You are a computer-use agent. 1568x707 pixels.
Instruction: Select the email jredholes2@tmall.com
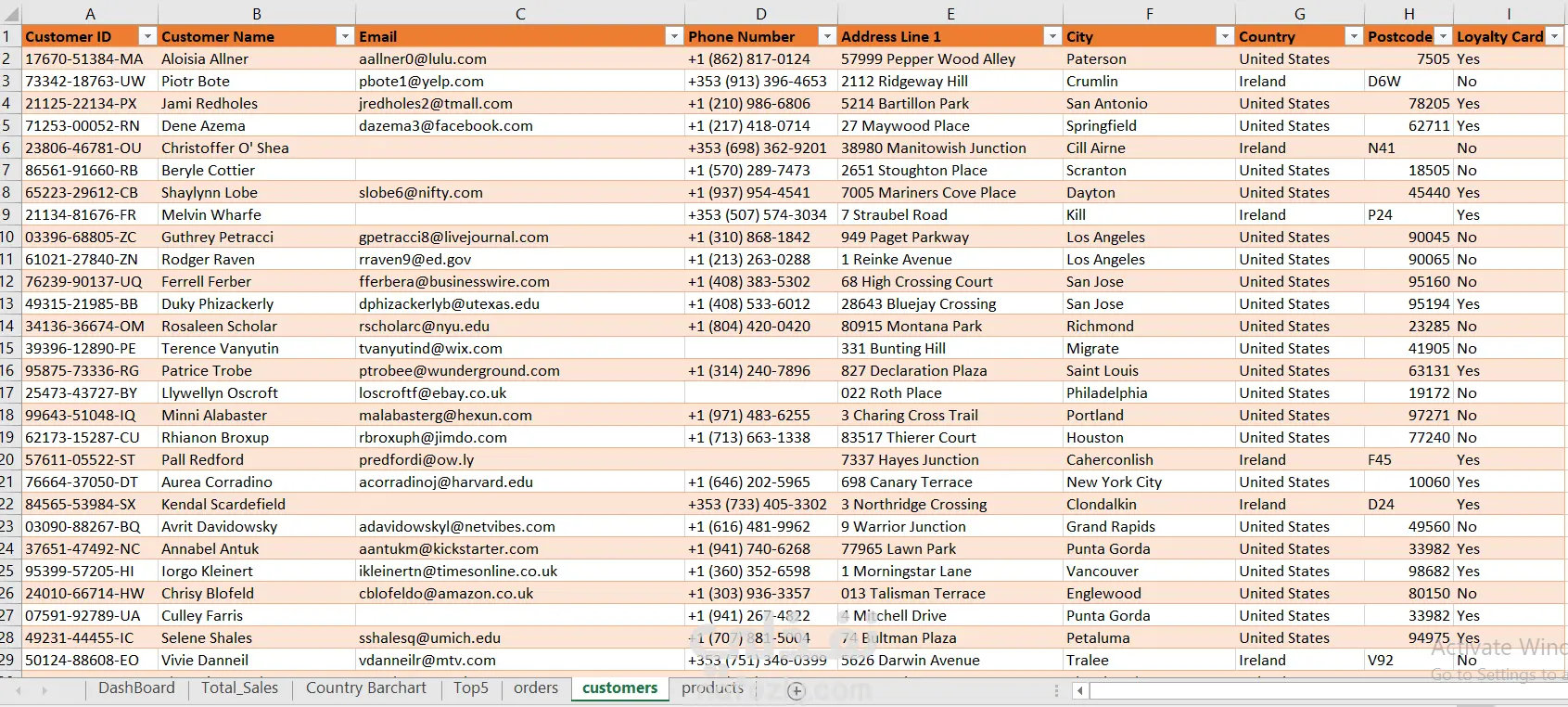tap(520, 103)
